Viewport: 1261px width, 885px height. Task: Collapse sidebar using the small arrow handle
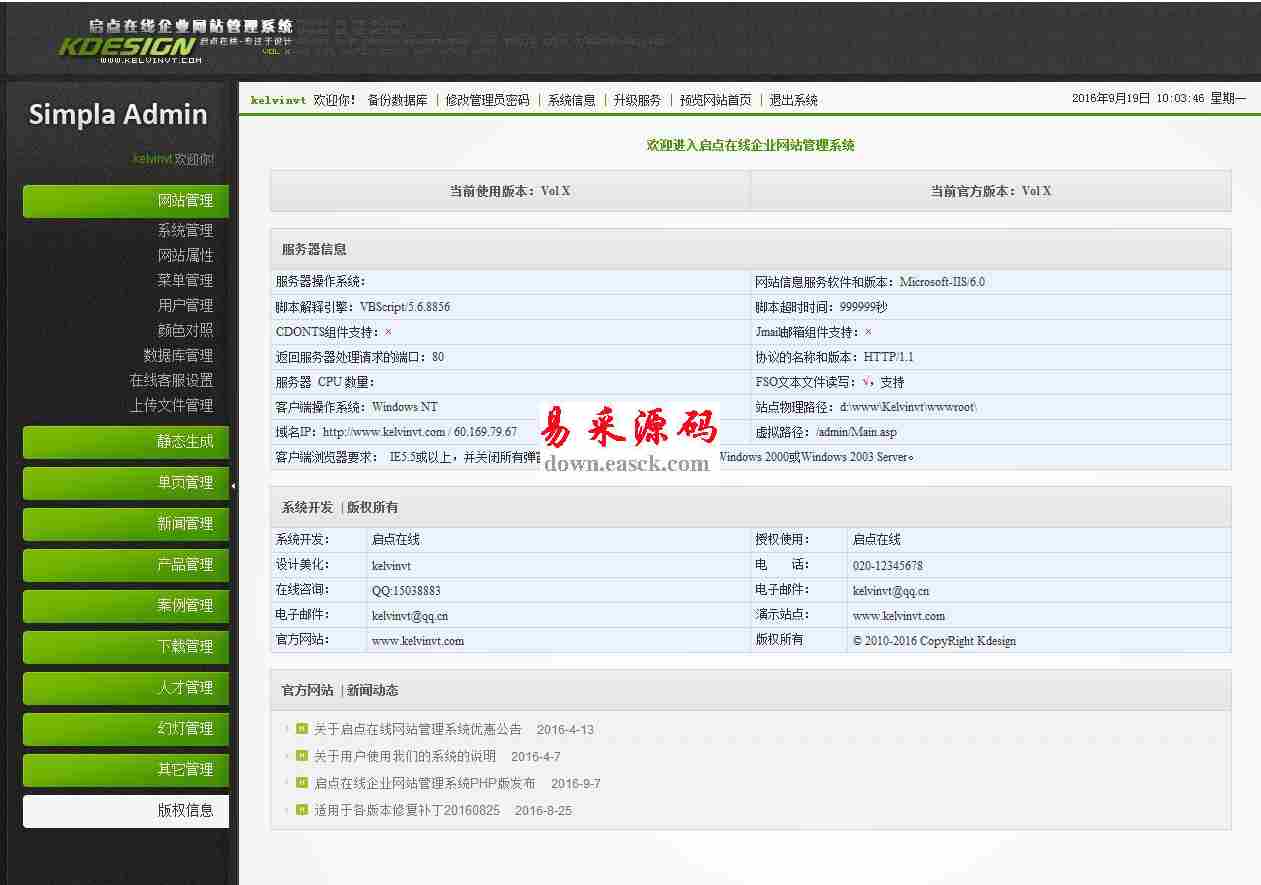[x=234, y=486]
